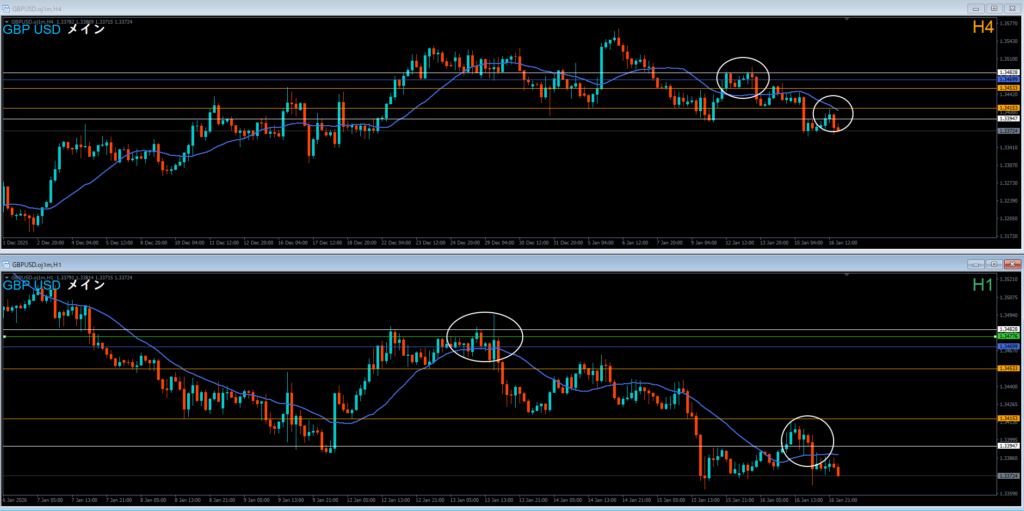Click the 5 Jan 04:00 label on H4 time axis
The height and width of the screenshot is (511, 1024).
pos(603,242)
